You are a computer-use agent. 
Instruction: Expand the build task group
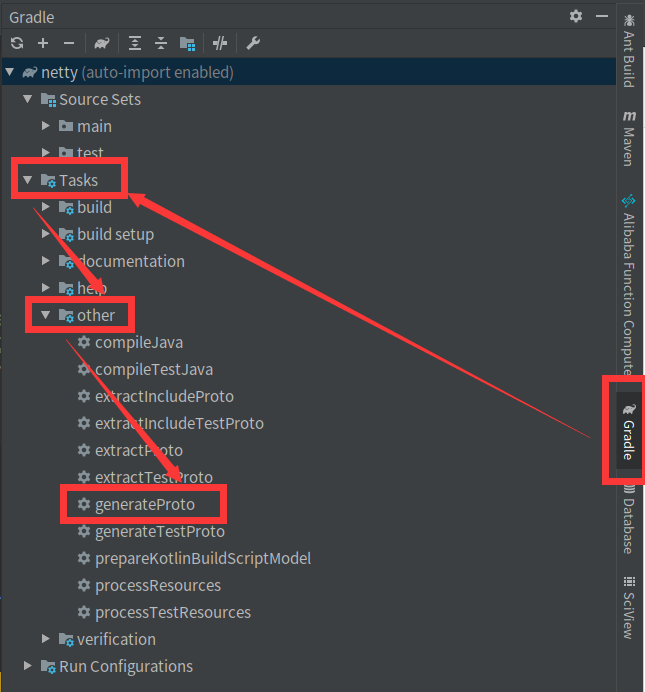coord(45,207)
